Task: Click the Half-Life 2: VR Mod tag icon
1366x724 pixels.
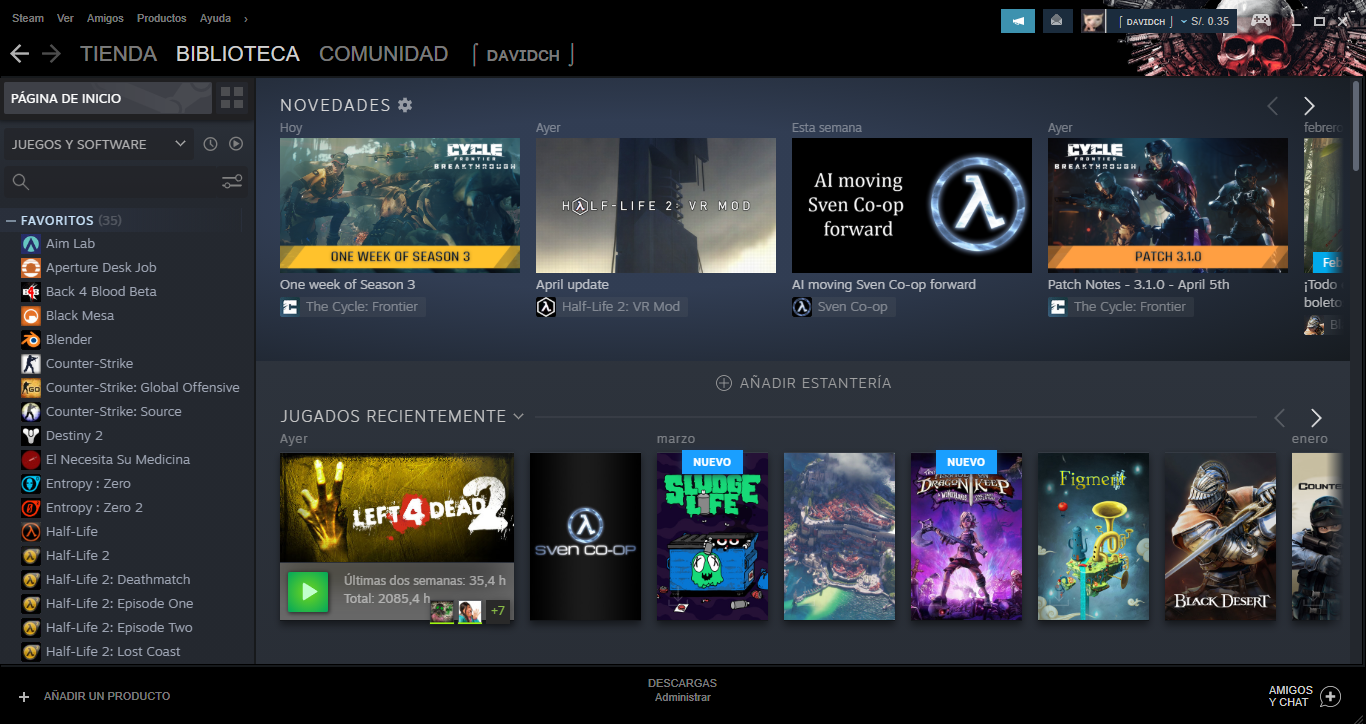Action: click(546, 307)
